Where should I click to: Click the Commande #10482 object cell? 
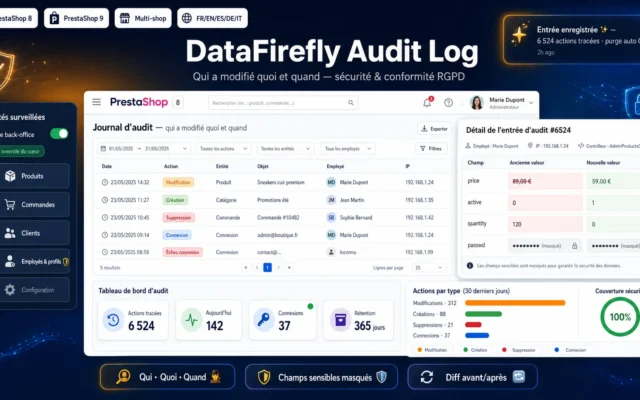point(278,218)
